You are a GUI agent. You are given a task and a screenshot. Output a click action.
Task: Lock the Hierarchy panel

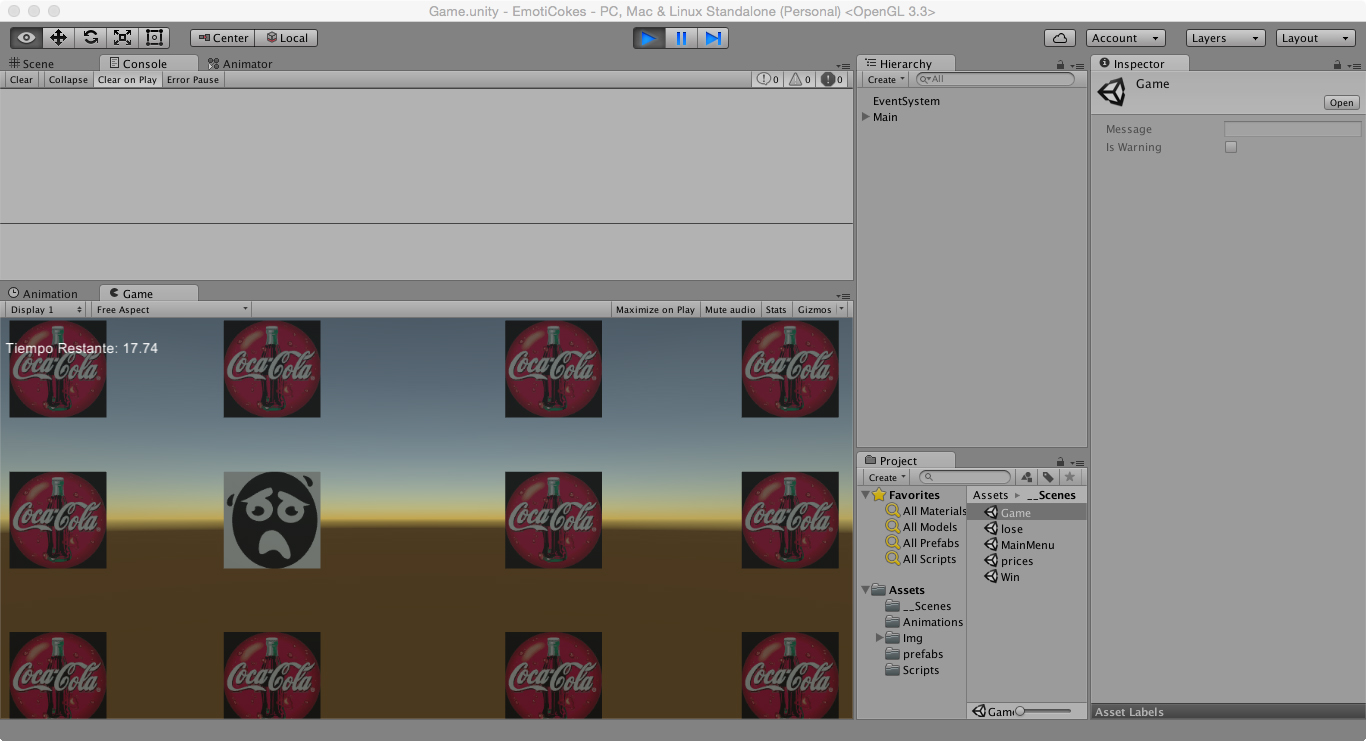pos(1060,65)
